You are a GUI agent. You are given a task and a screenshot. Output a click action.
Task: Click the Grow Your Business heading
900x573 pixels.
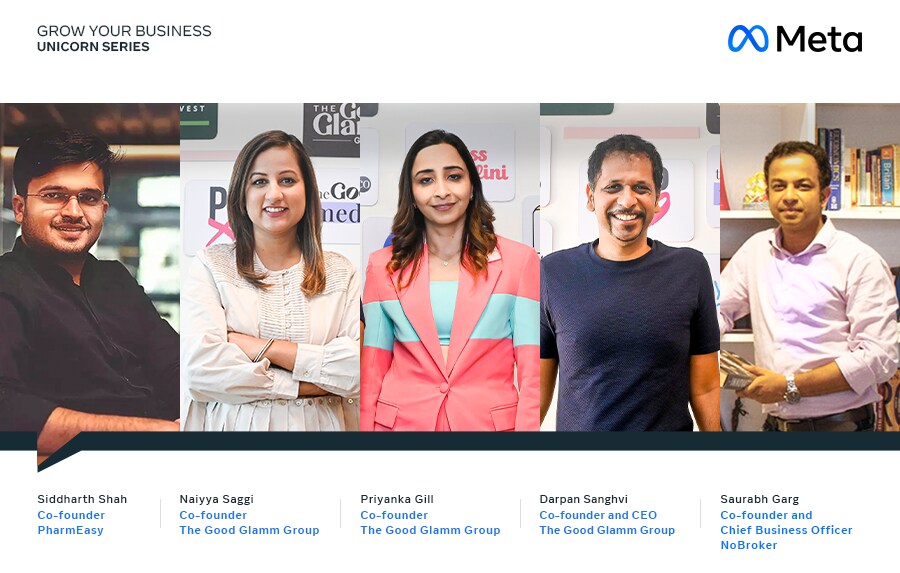[x=124, y=31]
